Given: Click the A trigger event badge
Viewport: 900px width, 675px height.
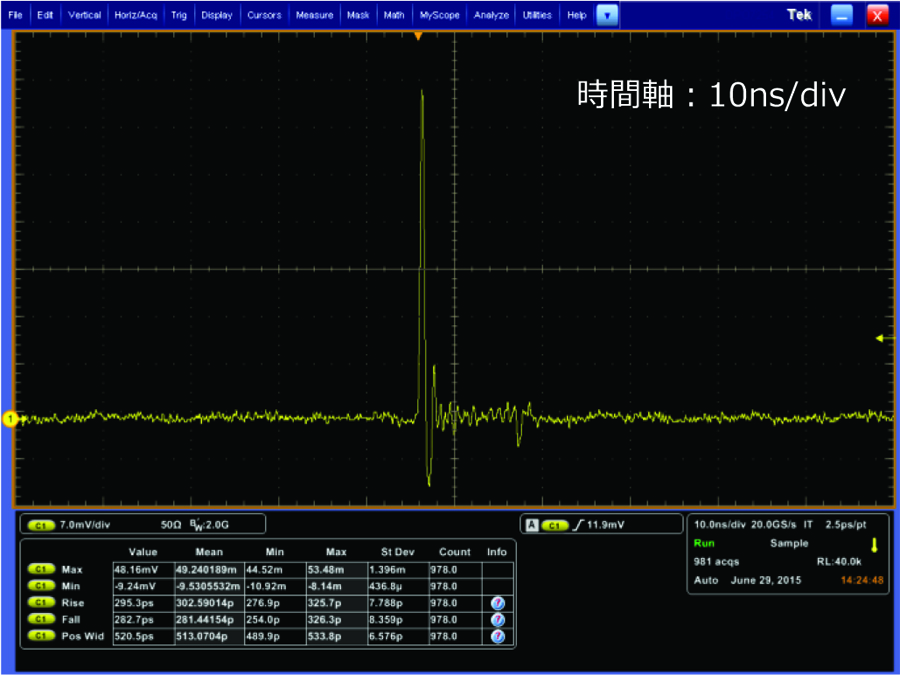Looking at the screenshot, I should pyautogui.click(x=532, y=525).
